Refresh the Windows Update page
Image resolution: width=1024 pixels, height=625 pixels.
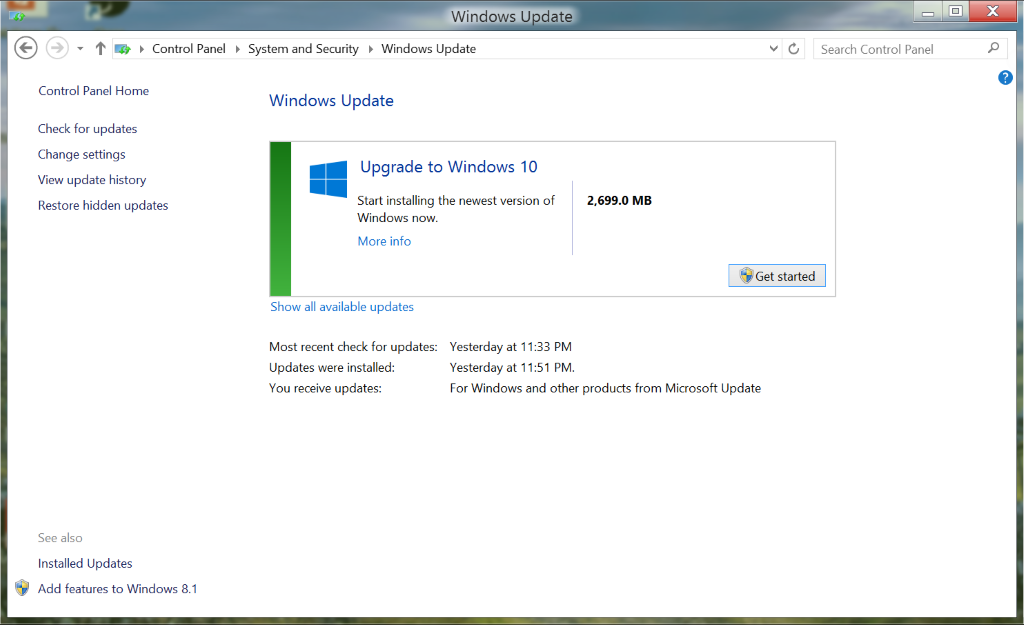793,49
